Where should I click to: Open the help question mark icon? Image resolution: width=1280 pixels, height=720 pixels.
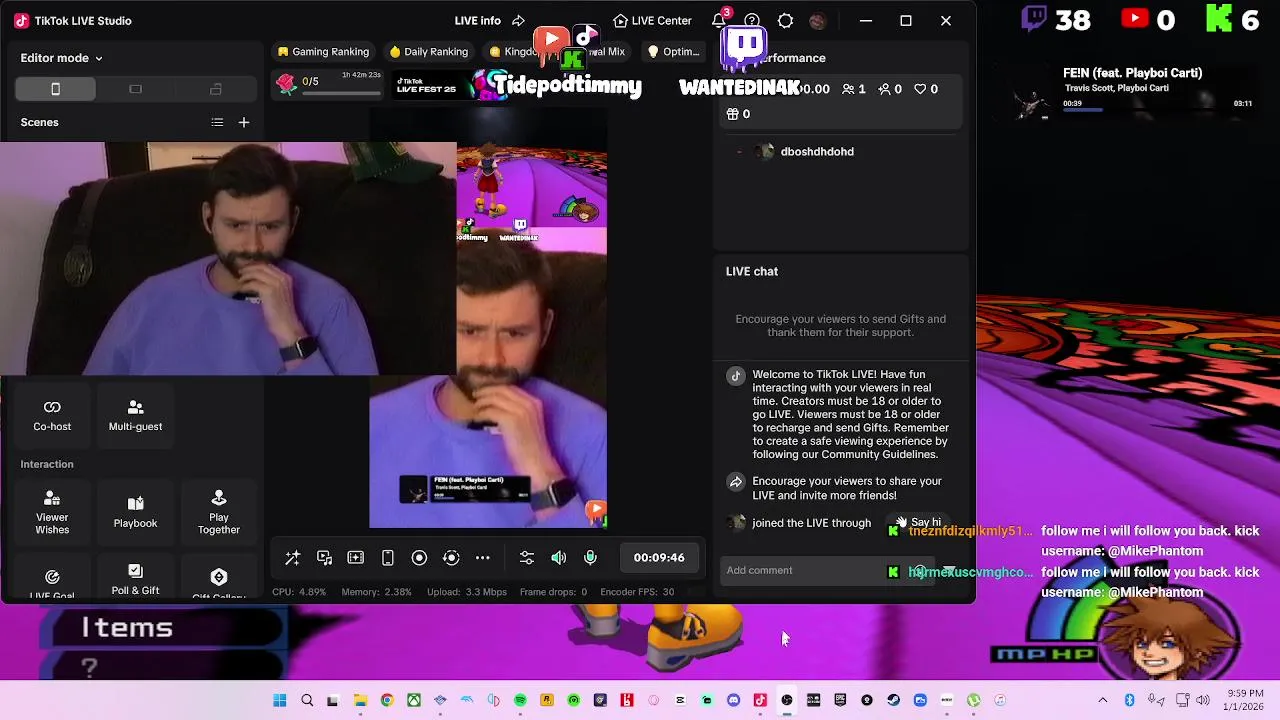(x=752, y=21)
